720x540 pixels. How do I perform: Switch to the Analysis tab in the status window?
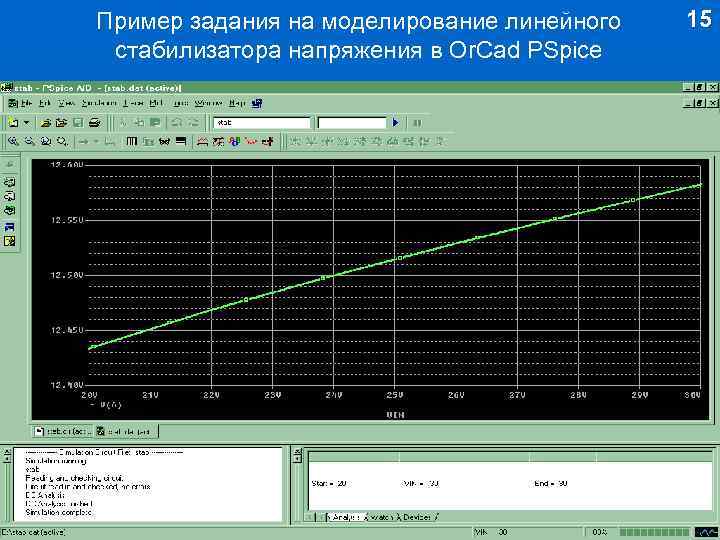pyautogui.click(x=345, y=517)
